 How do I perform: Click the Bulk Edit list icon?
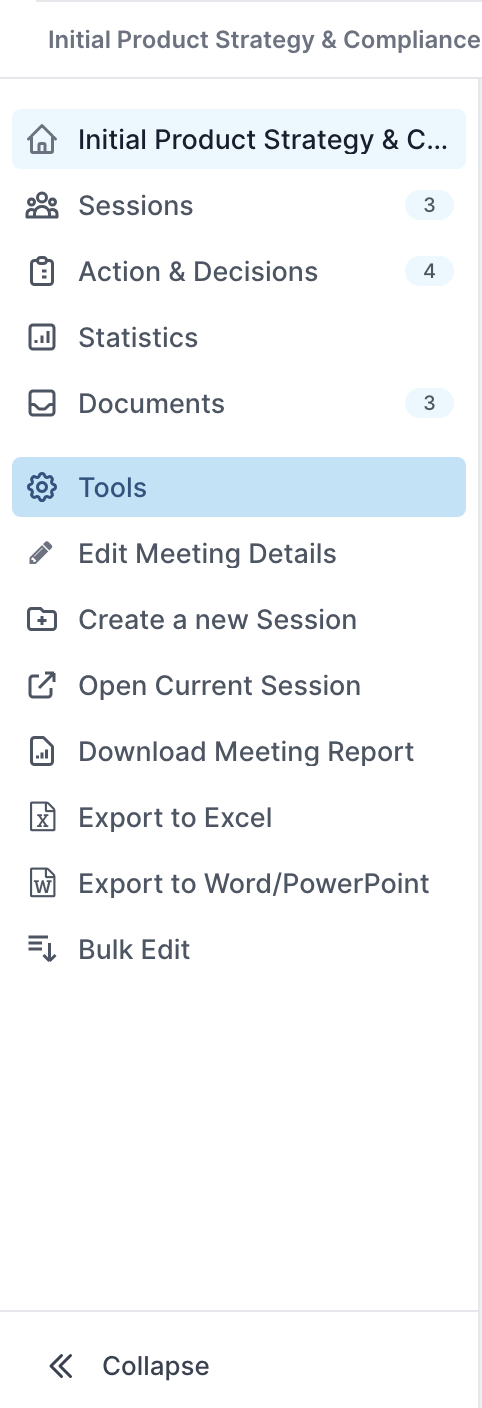(x=41, y=950)
